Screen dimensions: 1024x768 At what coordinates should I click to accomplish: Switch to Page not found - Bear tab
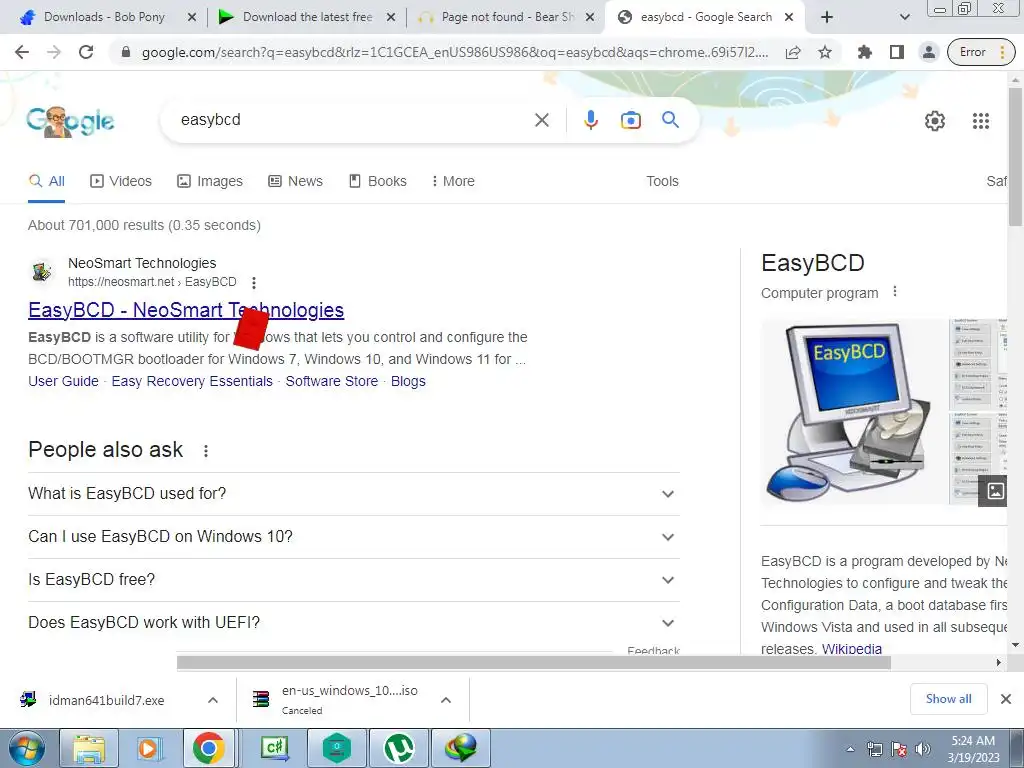click(507, 17)
